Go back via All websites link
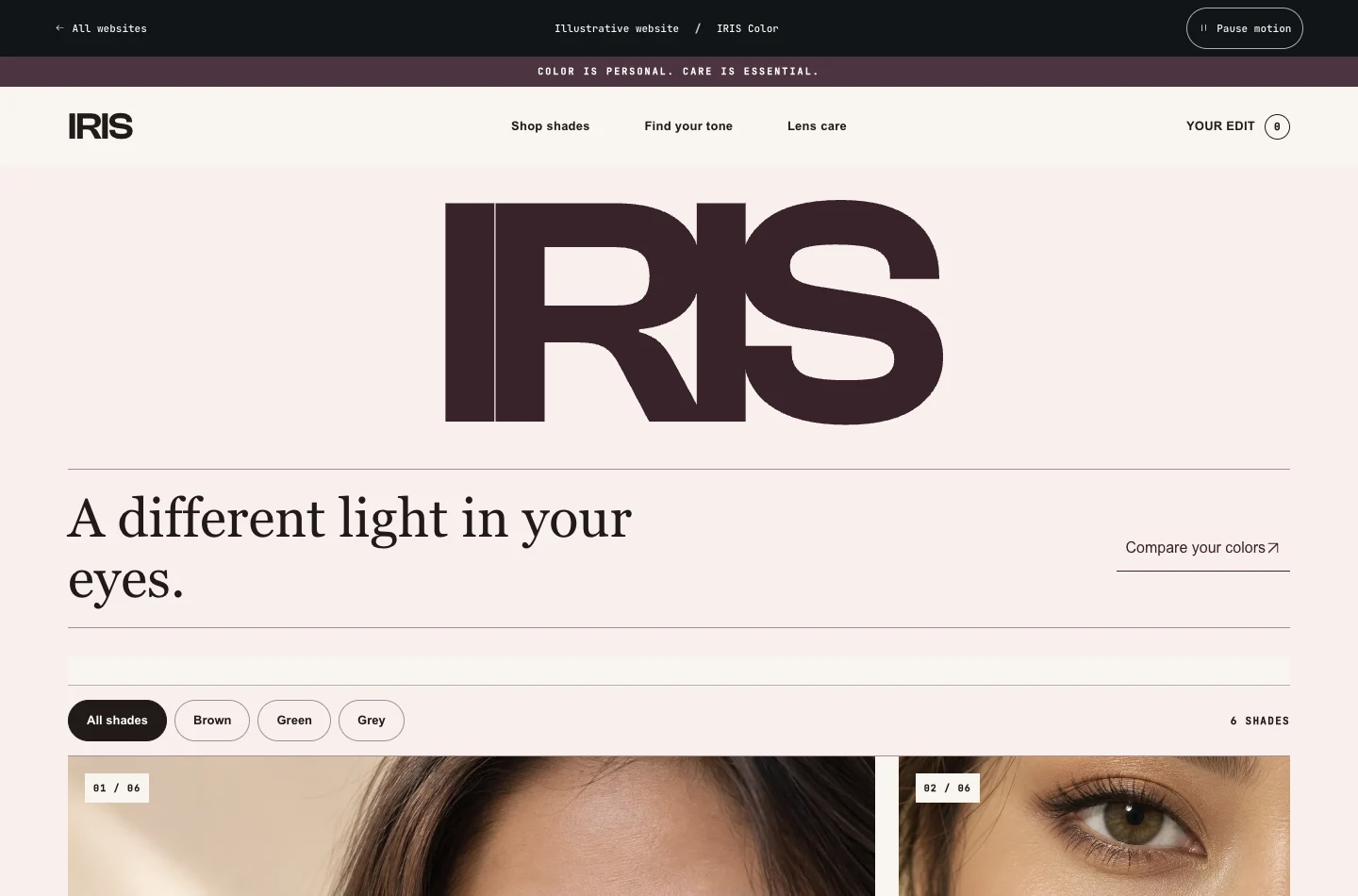The height and width of the screenshot is (896, 1358). (101, 28)
